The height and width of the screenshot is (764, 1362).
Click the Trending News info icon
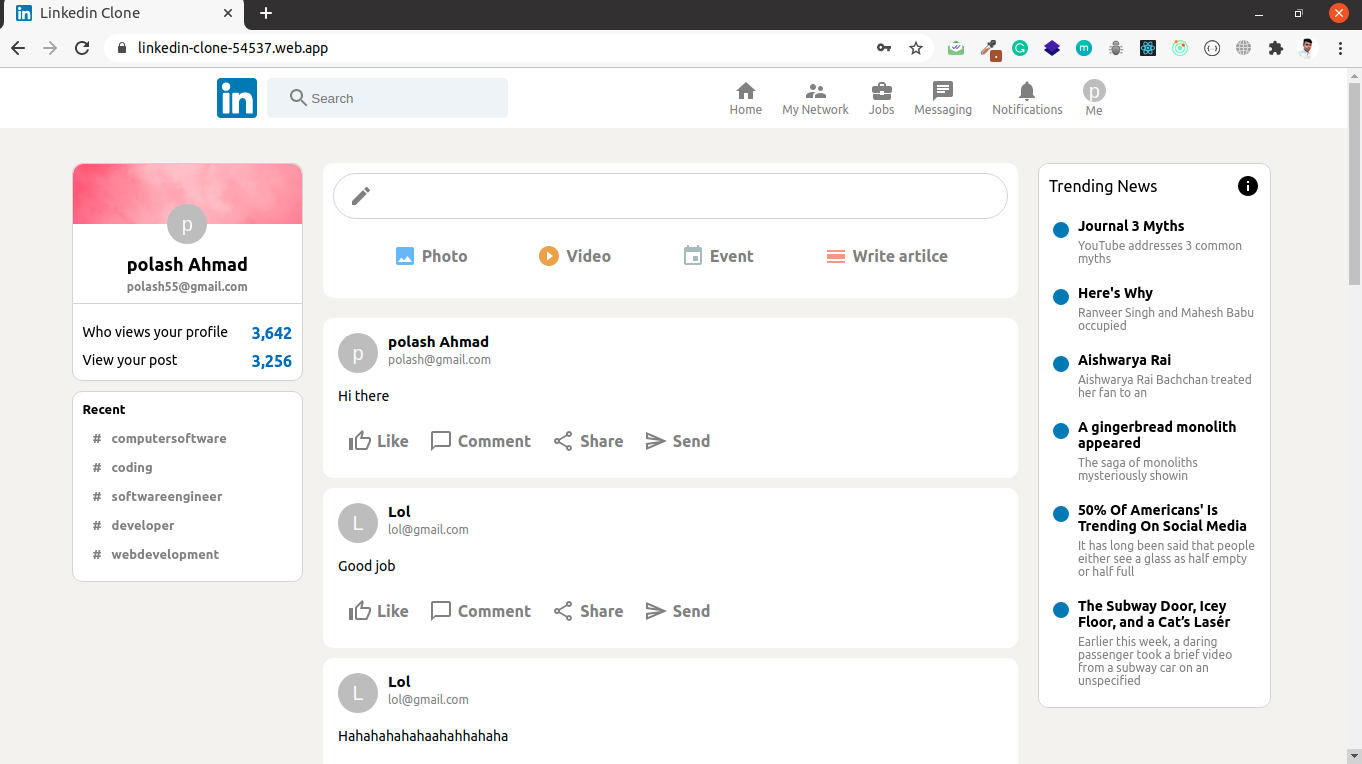coord(1247,186)
